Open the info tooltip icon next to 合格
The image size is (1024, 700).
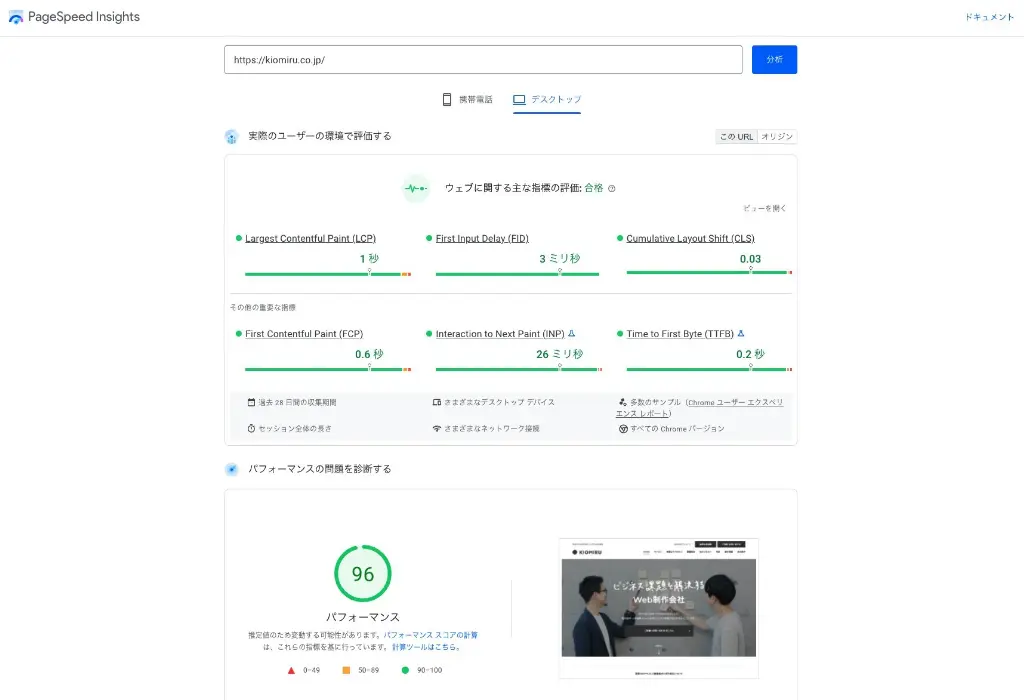click(x=611, y=187)
